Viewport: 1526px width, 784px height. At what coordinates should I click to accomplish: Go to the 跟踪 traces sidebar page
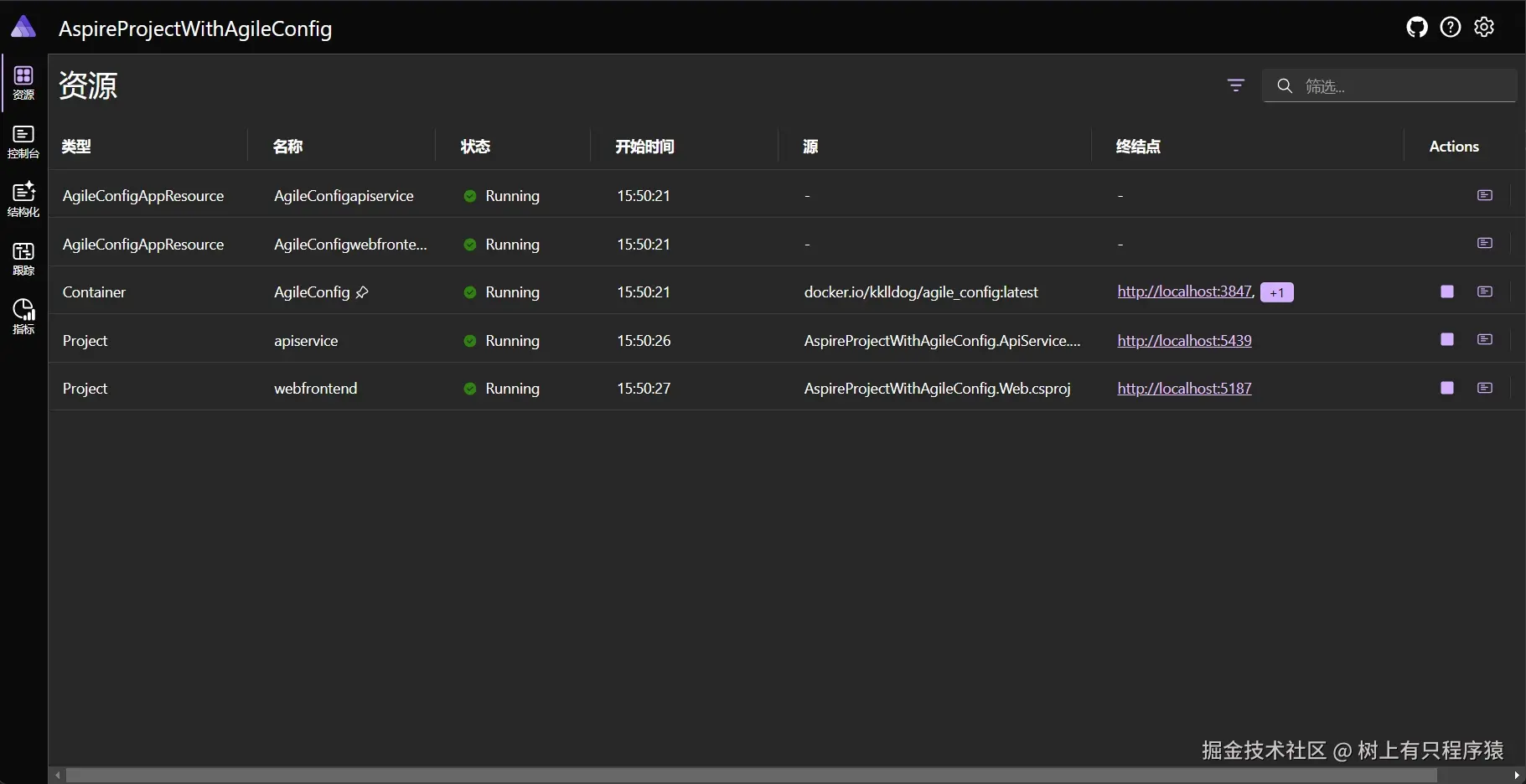click(x=23, y=258)
